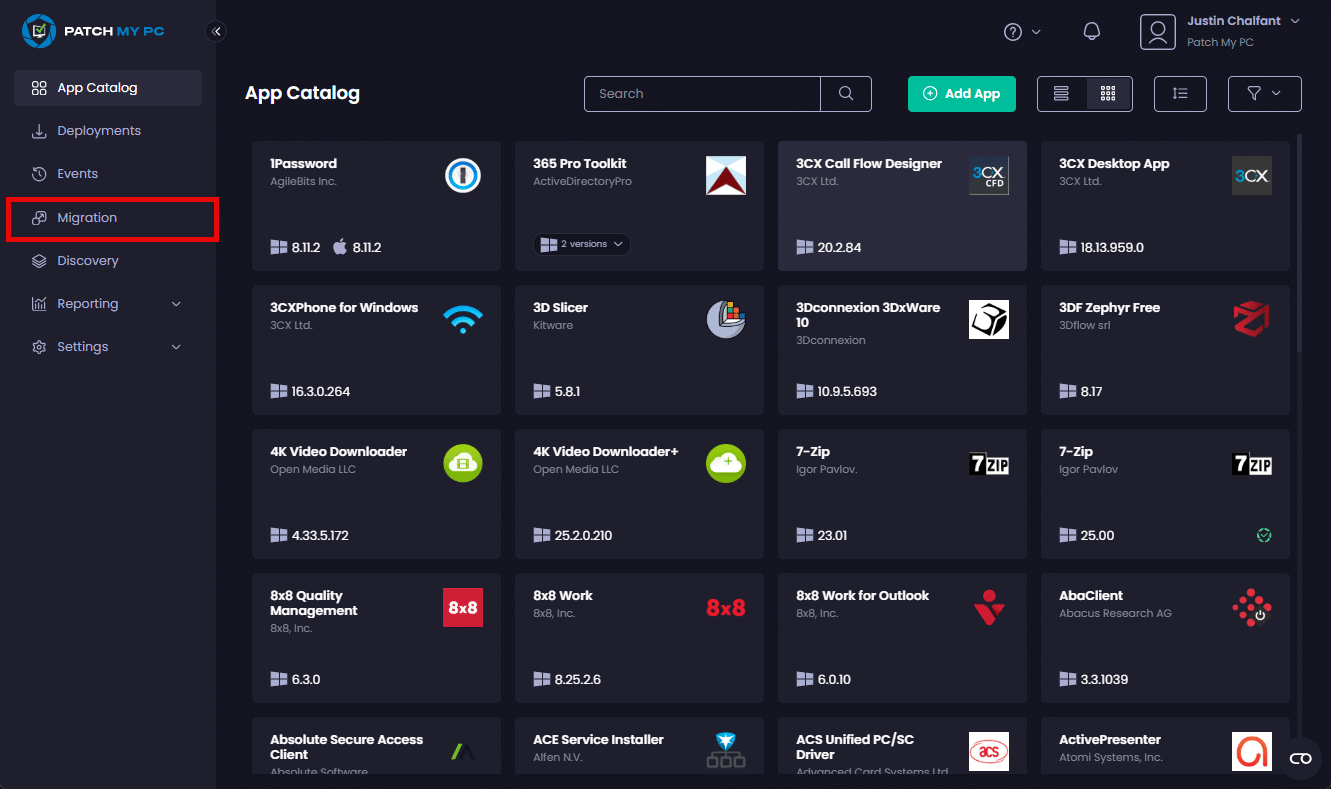Switch to grid view layout
1331x789 pixels.
(1108, 94)
